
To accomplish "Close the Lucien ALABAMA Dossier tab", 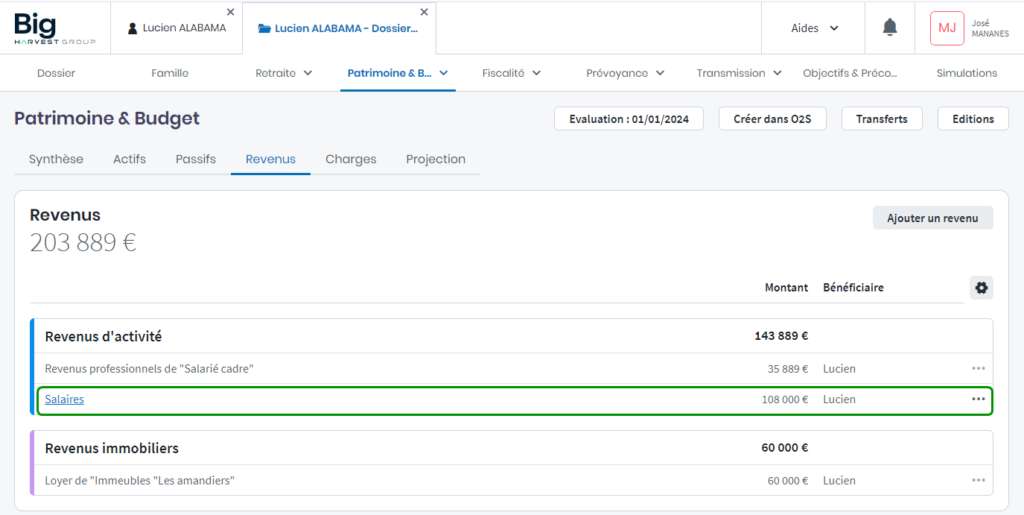I will coord(424,12).
